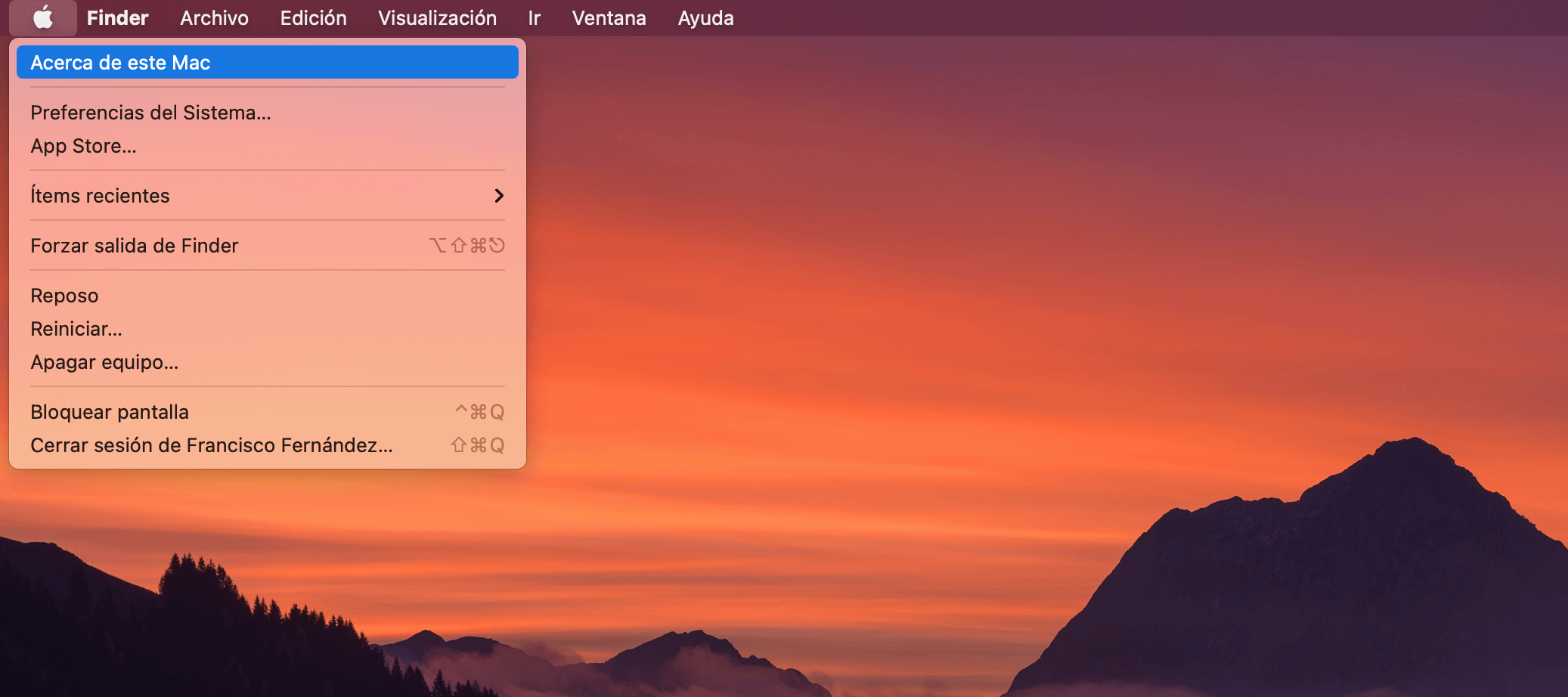Screen dimensions: 1568x697
Task: Select Forzar salida de Finder
Action: pyautogui.click(x=134, y=245)
